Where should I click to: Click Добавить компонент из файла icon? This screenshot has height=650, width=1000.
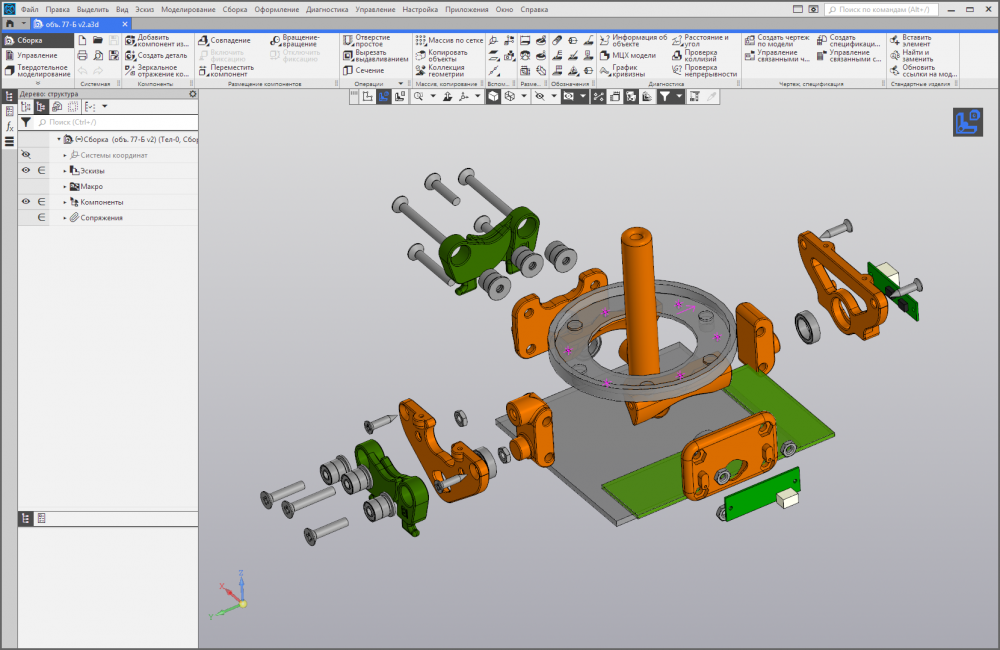(x=130, y=40)
